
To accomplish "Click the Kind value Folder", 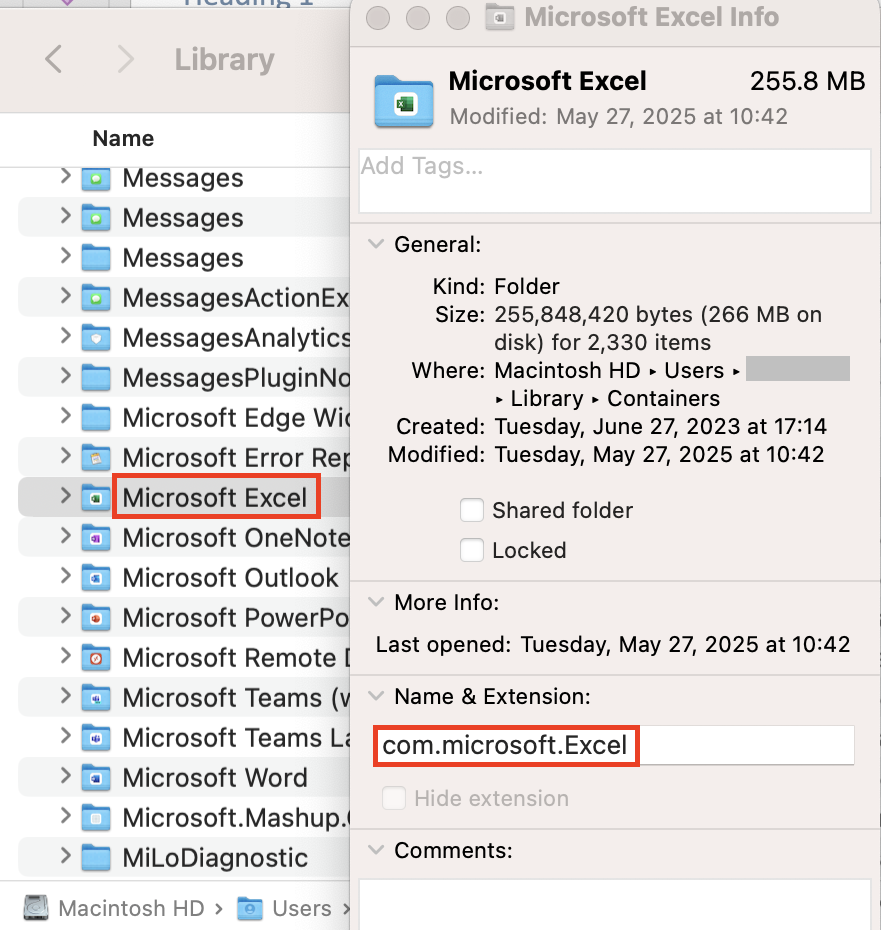I will click(x=527, y=286).
